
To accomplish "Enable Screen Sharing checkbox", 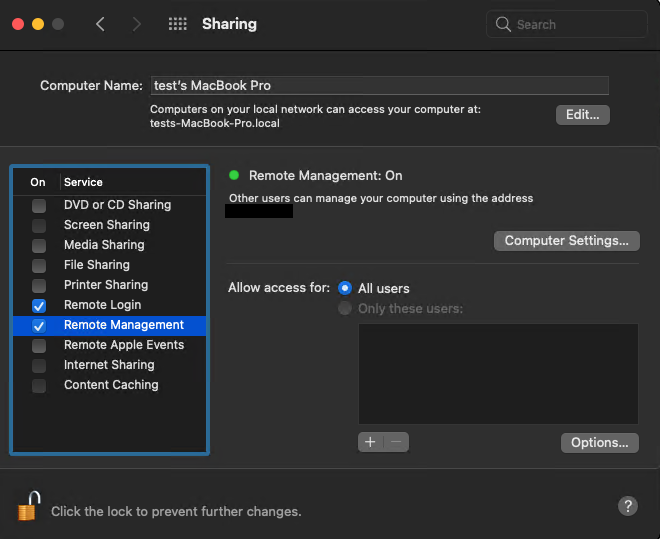I will point(39,226).
